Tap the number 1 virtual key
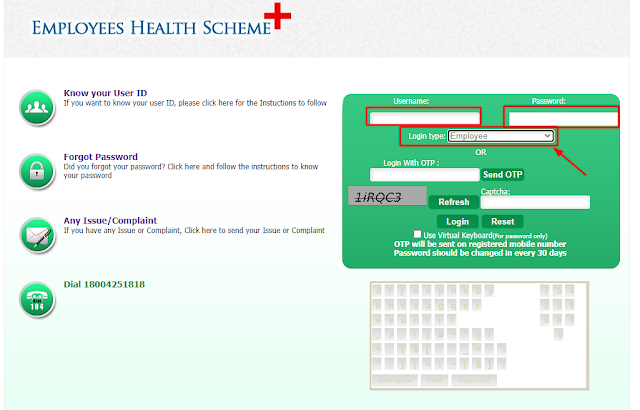The image size is (640, 410). (570, 320)
